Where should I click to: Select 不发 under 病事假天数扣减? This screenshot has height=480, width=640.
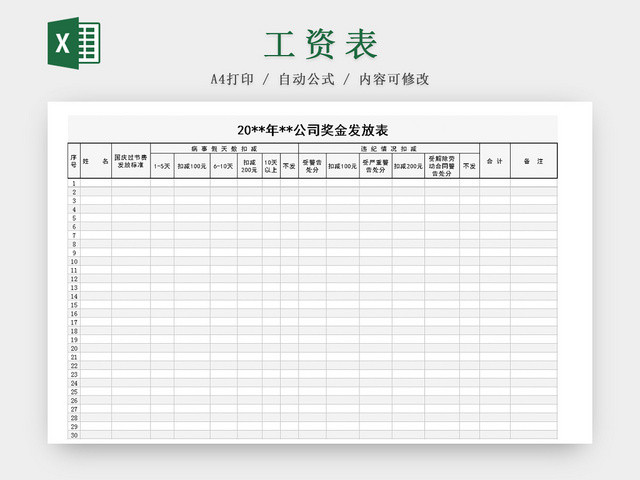(289, 166)
